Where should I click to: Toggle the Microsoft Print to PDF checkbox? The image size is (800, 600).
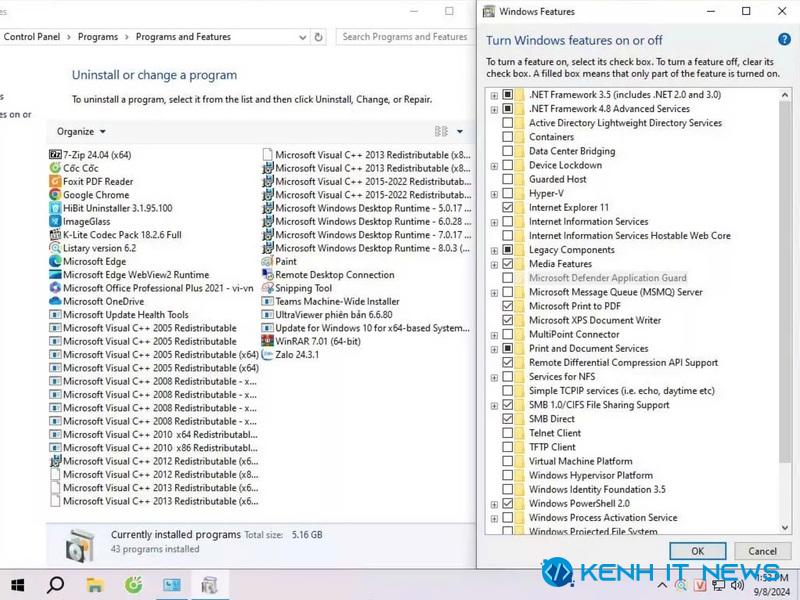click(508, 306)
